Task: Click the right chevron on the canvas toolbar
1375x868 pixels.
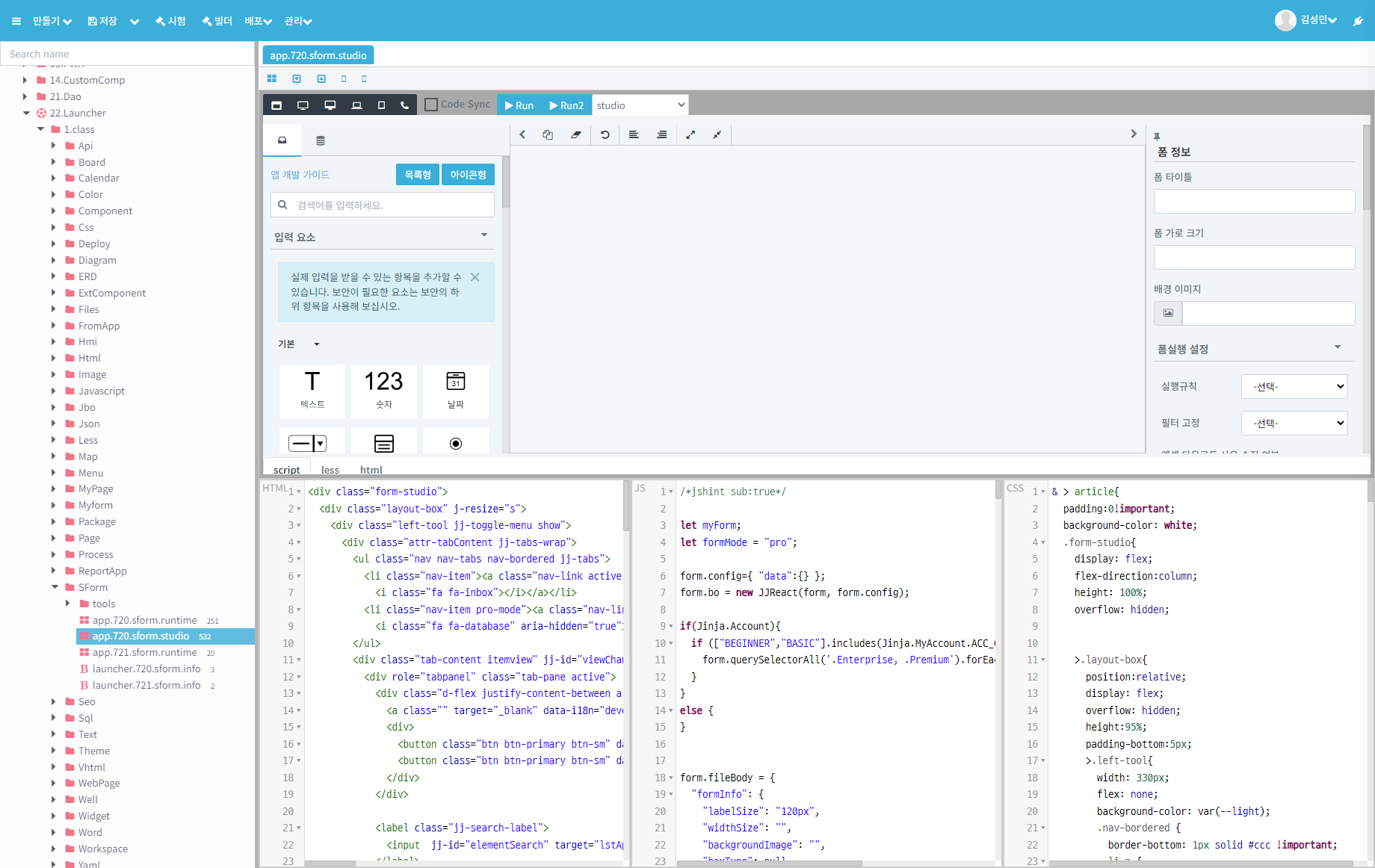Action: [x=1134, y=134]
